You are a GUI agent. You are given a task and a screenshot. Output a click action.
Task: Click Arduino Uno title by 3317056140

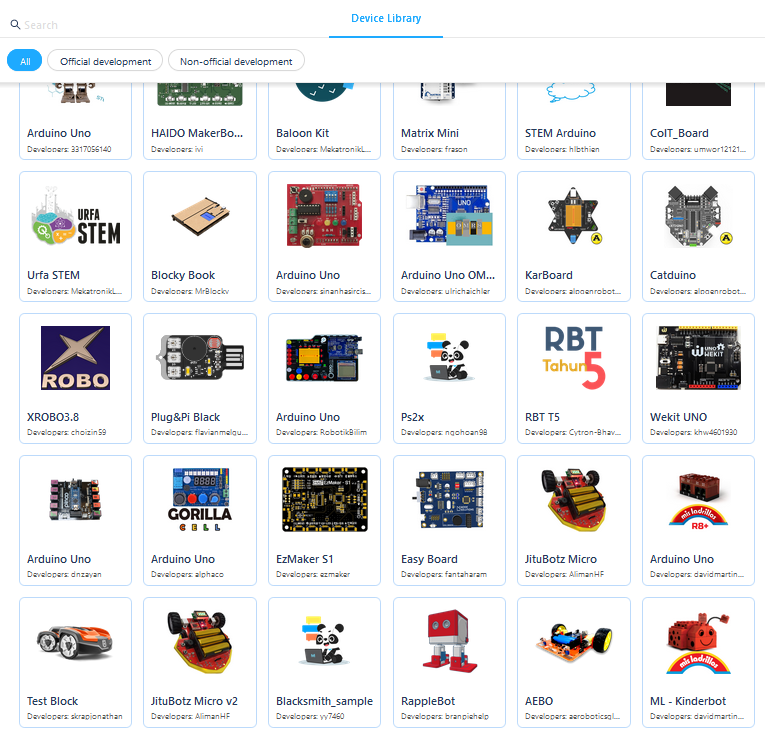[59, 133]
